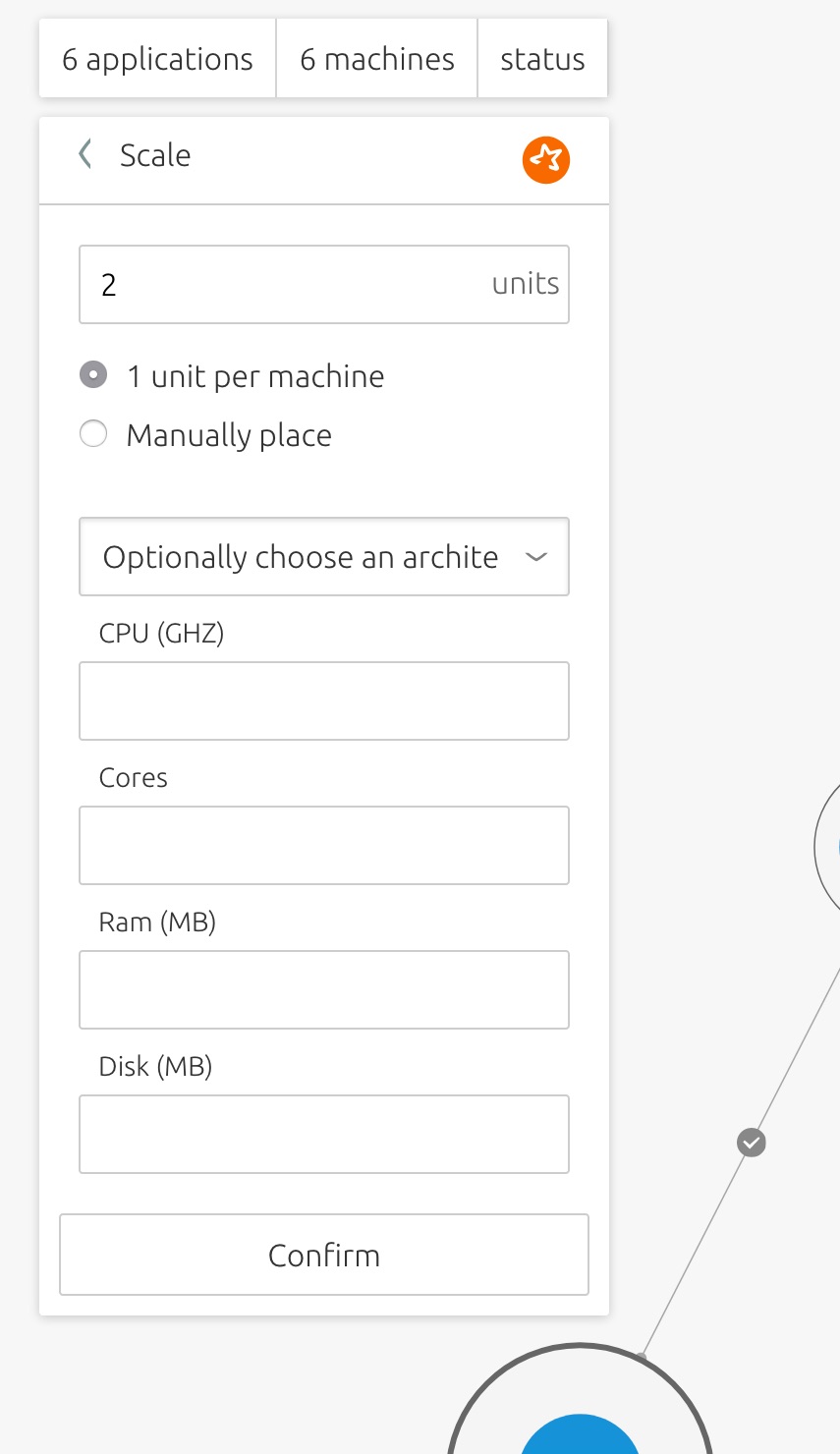This screenshot has height=1454, width=840.
Task: Open the status tab
Action: click(x=542, y=59)
